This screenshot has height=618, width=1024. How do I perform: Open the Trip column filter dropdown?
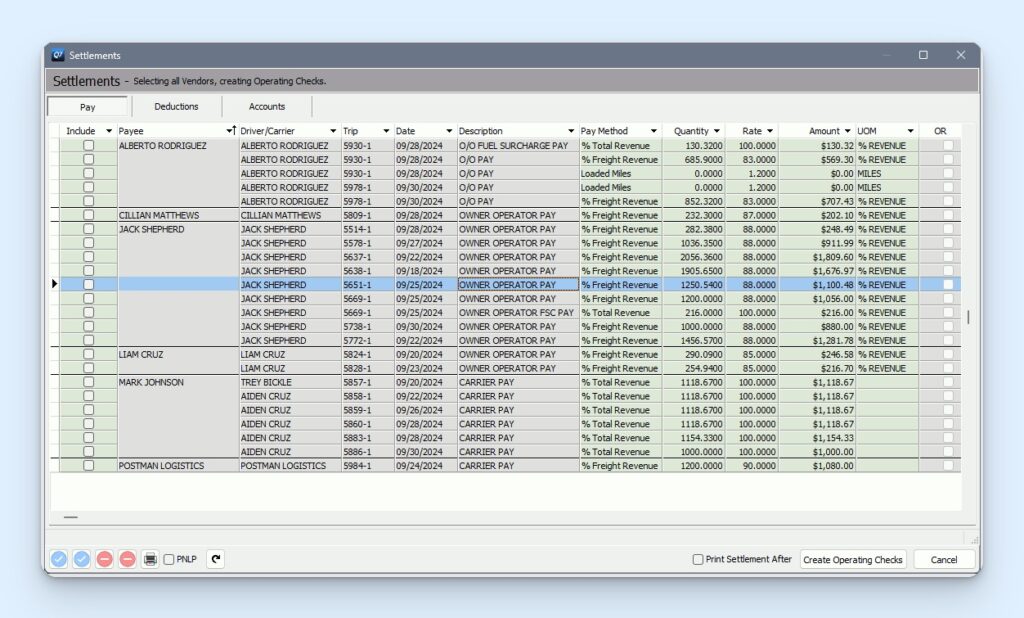click(x=386, y=131)
